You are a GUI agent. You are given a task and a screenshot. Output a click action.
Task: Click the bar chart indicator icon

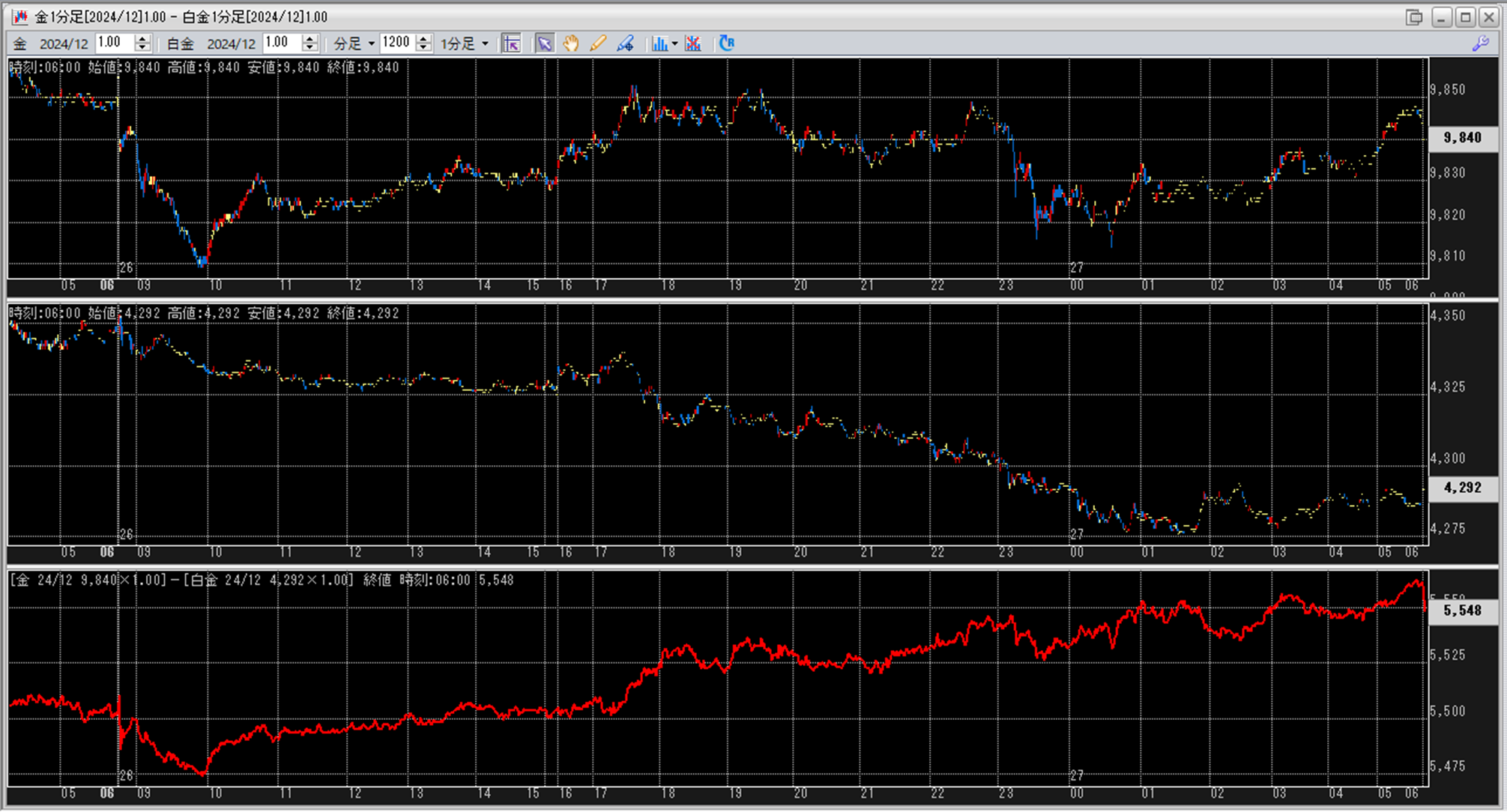659,43
